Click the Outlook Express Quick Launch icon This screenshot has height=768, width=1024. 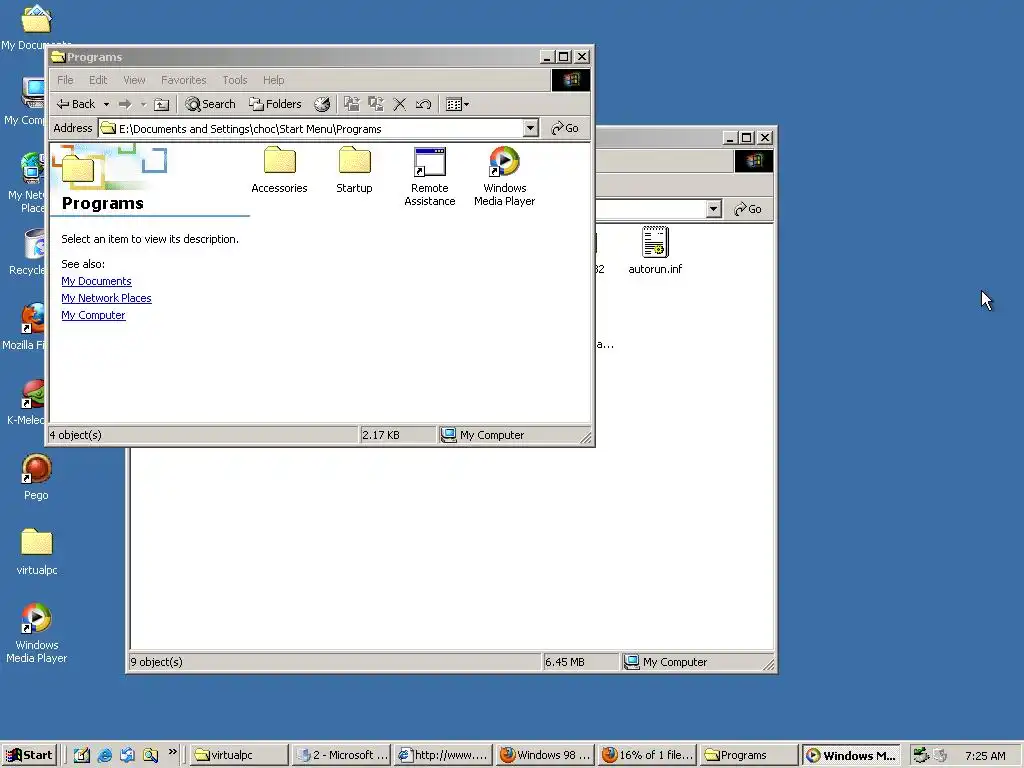pos(127,755)
